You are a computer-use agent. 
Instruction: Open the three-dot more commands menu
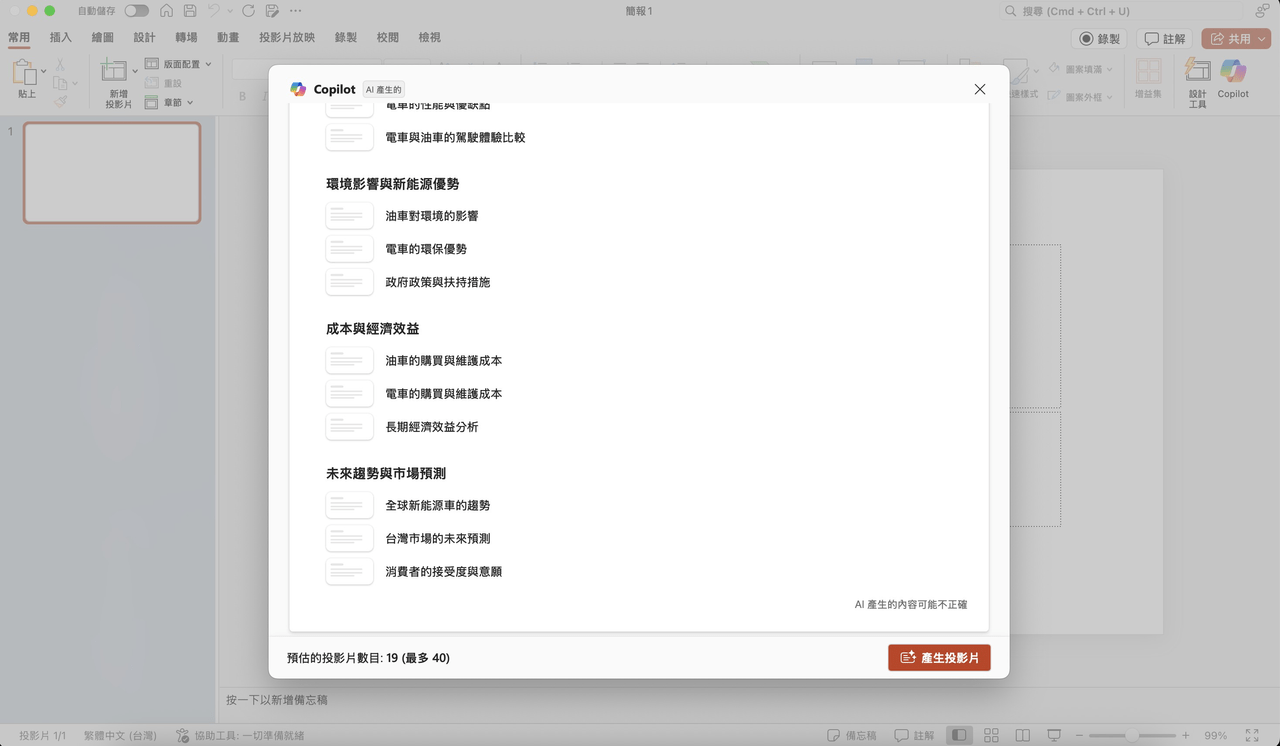tap(295, 11)
